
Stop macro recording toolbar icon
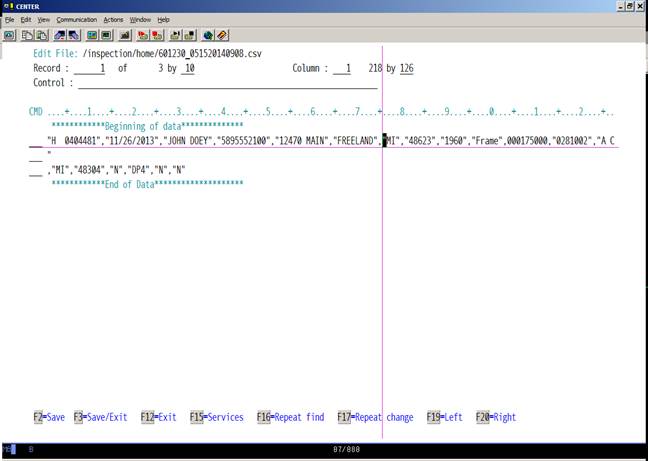point(157,36)
